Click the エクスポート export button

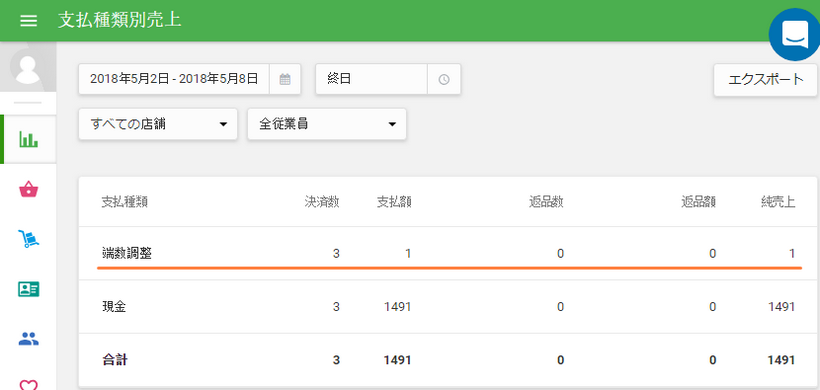[x=766, y=80]
